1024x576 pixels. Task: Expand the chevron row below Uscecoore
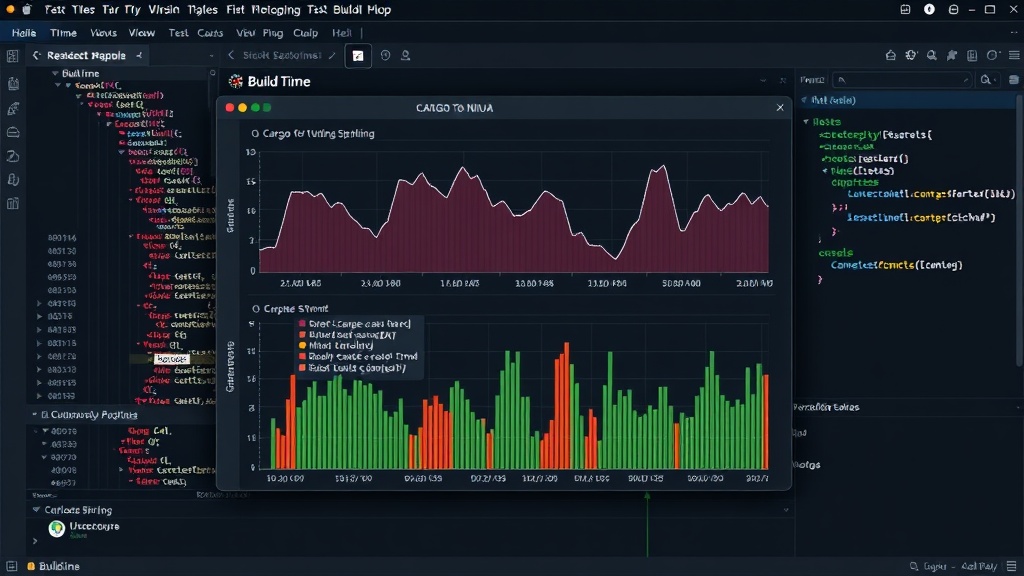tap(35, 541)
